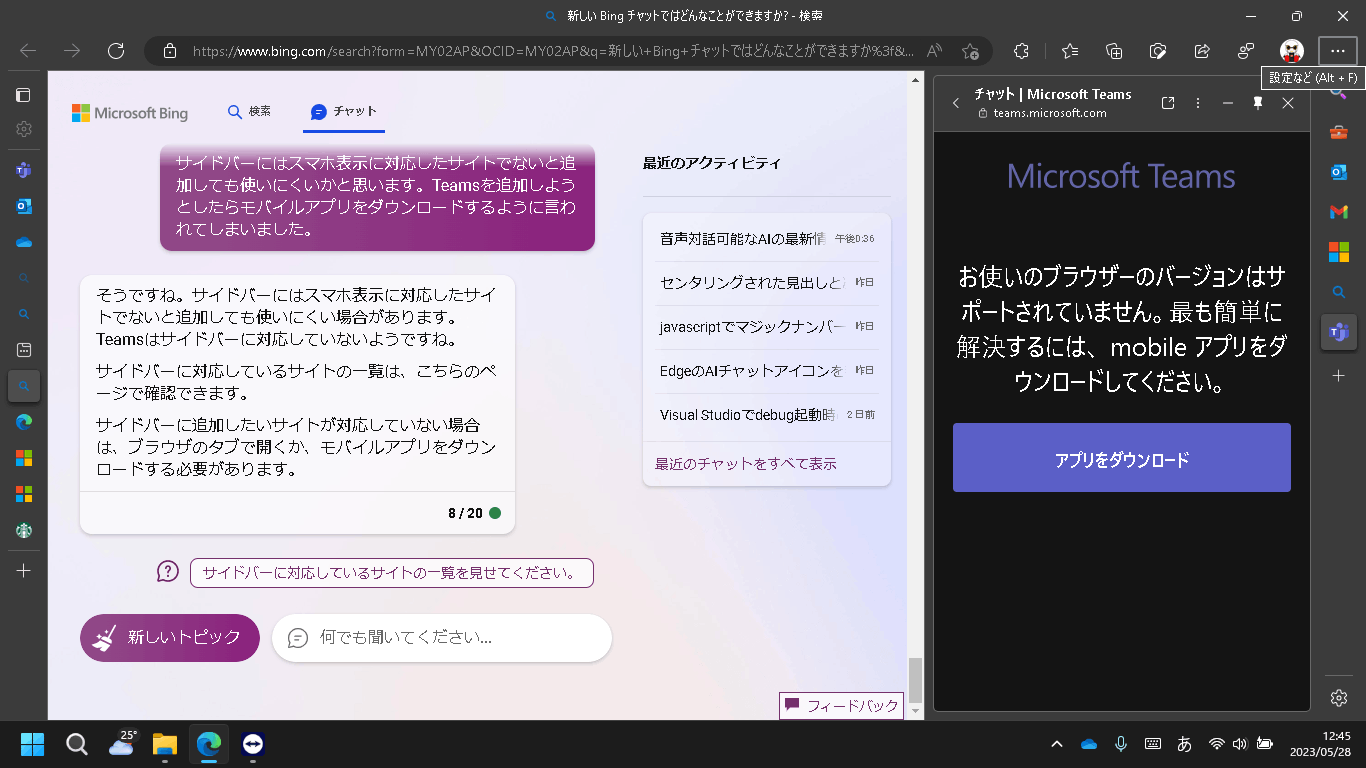
Task: Open the Extensions puzzle icon
Action: [1021, 51]
